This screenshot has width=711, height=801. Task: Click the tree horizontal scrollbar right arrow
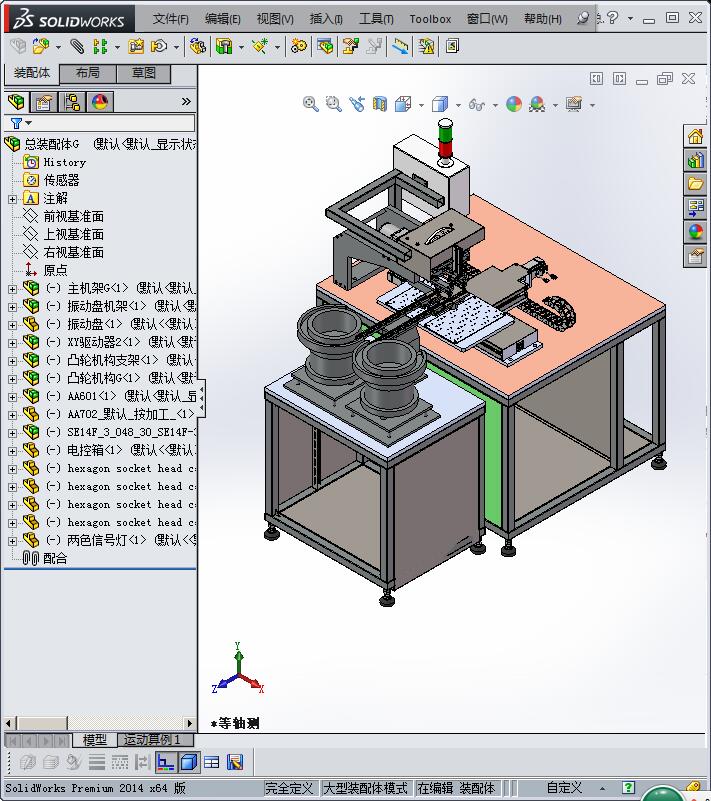click(x=189, y=723)
